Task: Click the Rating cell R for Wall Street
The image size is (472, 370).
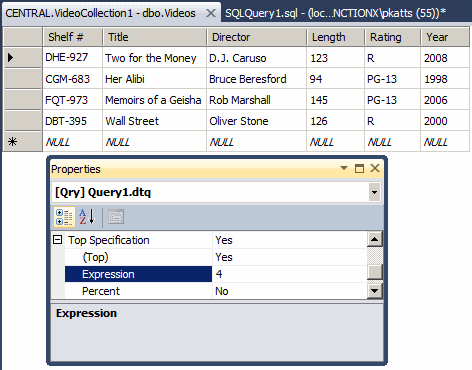Action: coord(393,121)
